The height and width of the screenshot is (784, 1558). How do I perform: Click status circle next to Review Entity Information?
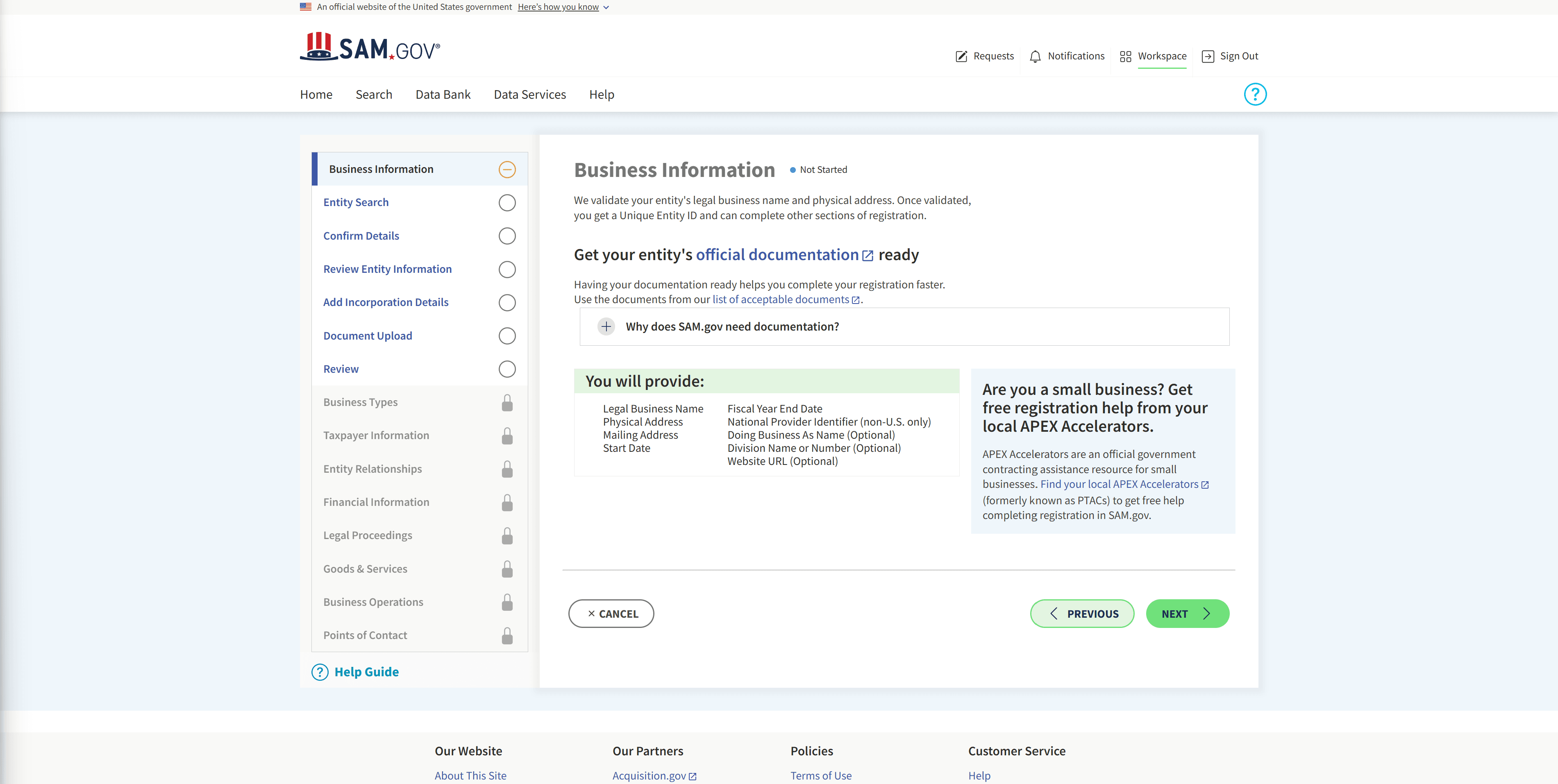click(x=507, y=269)
